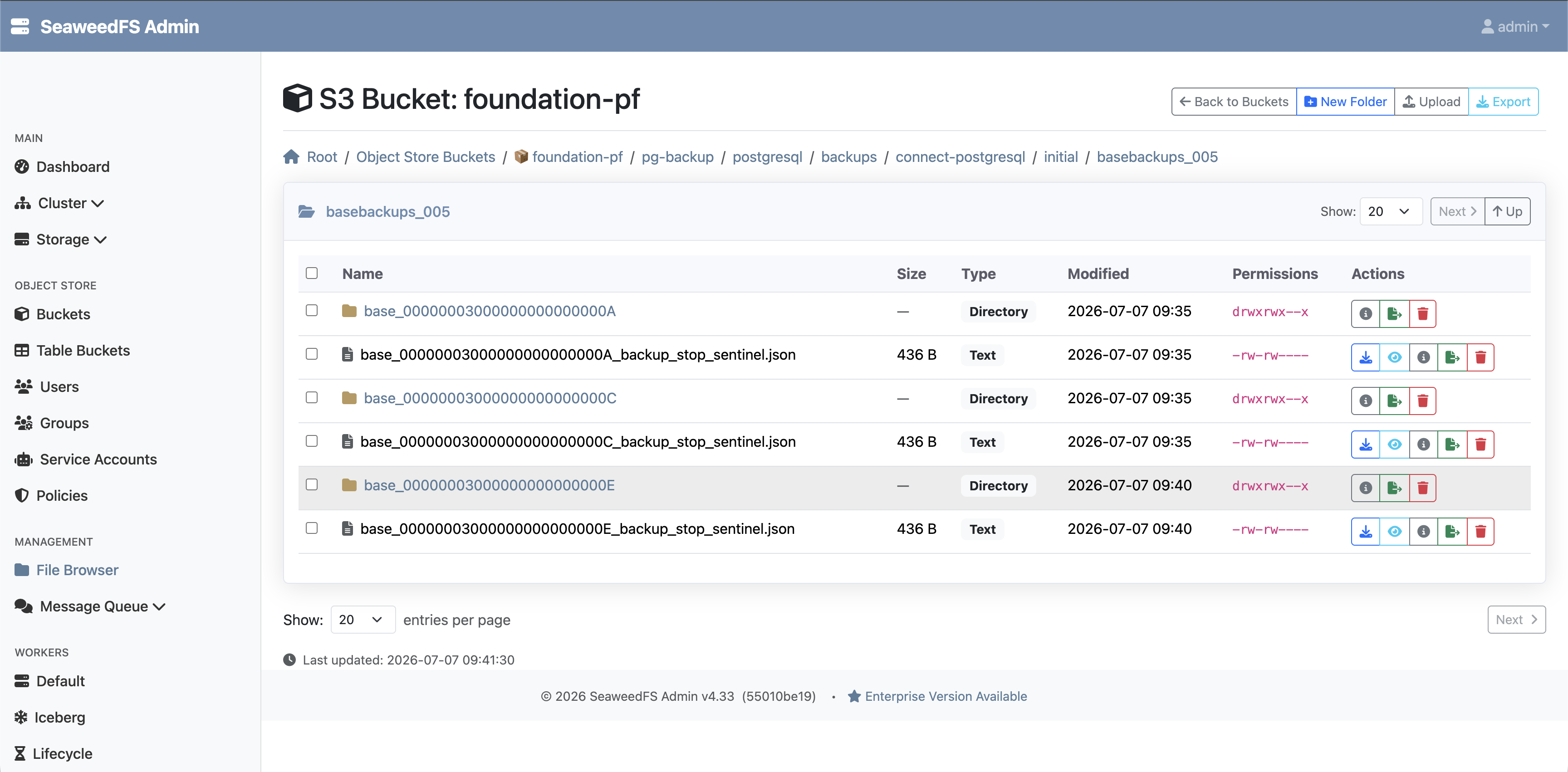Check the box for base_...00C directory

click(312, 397)
